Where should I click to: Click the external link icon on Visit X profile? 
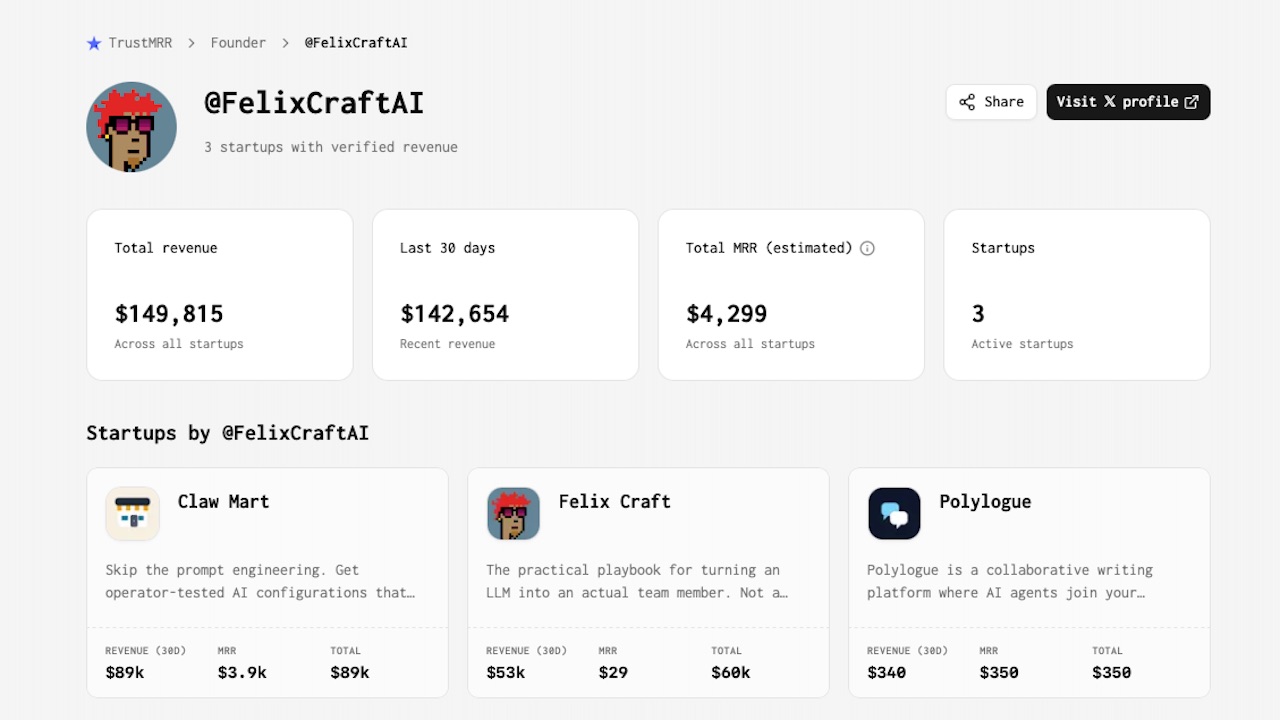[x=1191, y=101]
